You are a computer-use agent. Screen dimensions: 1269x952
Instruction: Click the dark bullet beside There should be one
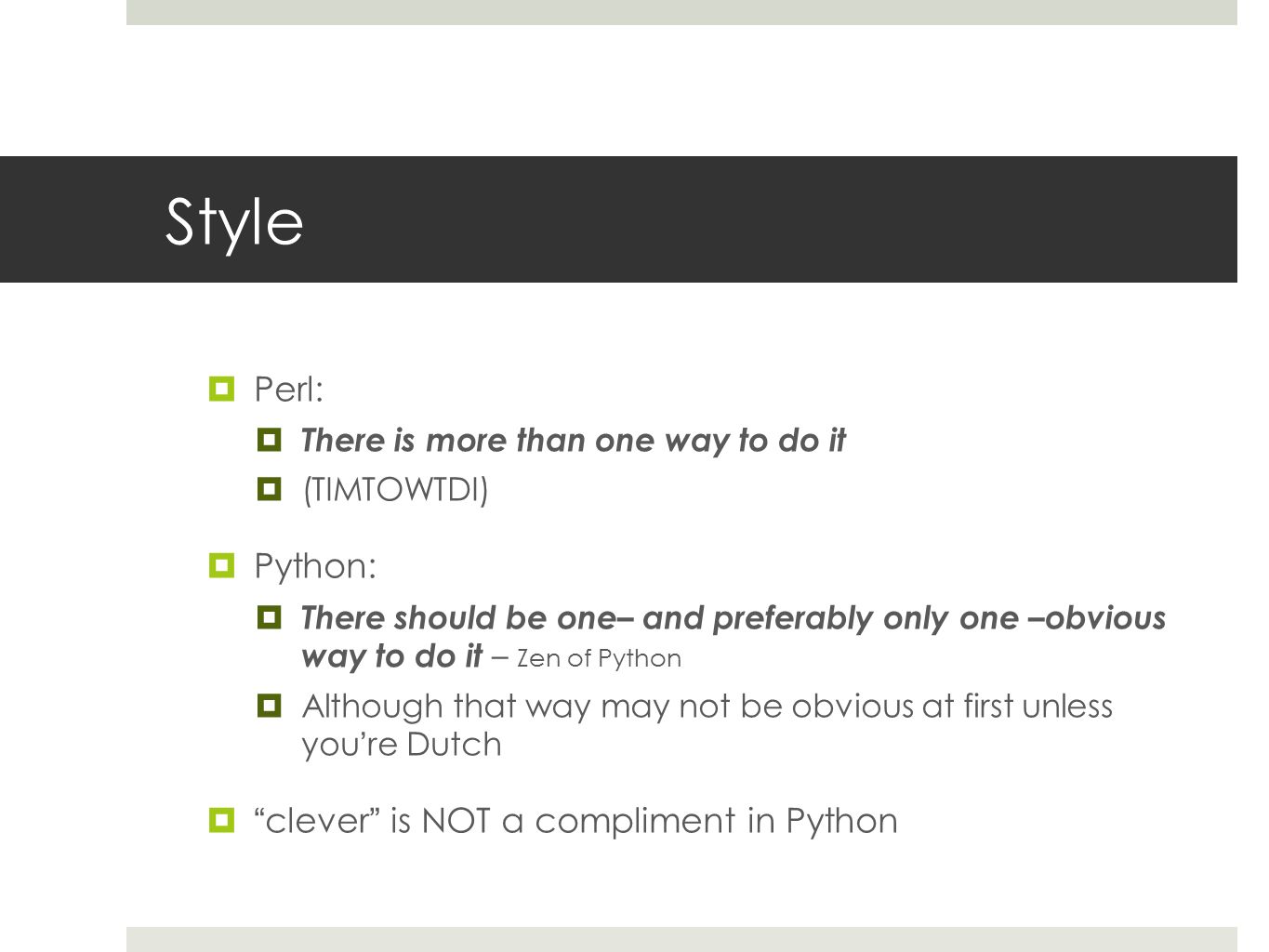coord(270,617)
